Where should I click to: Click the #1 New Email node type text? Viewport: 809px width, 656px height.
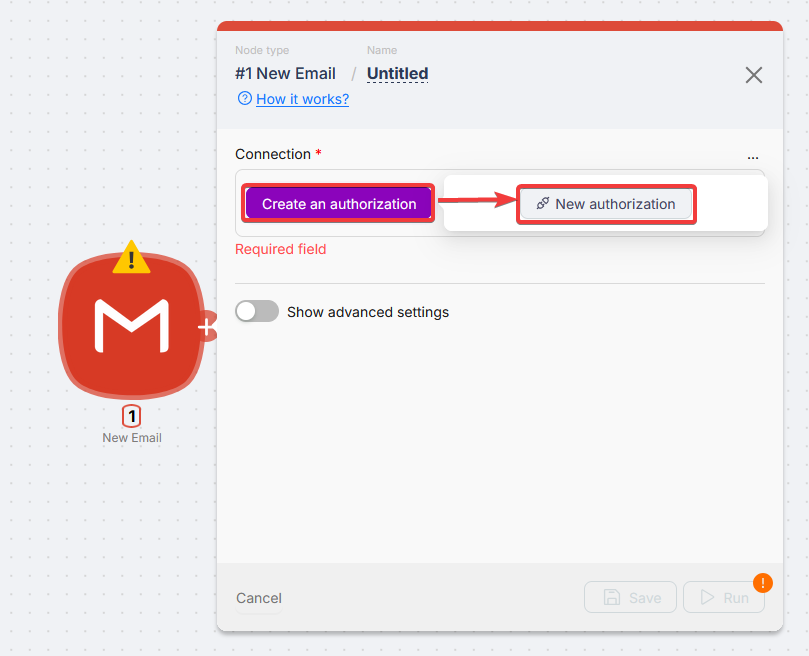tap(285, 74)
